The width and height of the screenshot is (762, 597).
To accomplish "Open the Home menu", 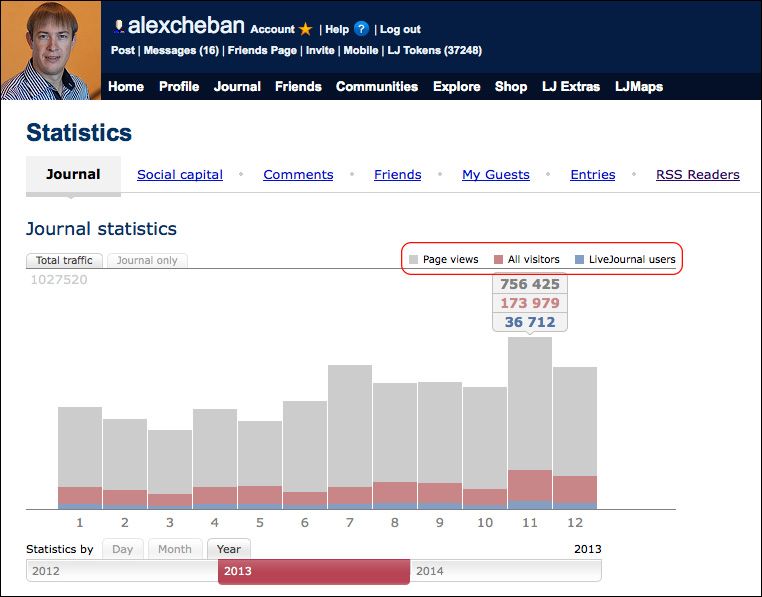I will pyautogui.click(x=126, y=87).
